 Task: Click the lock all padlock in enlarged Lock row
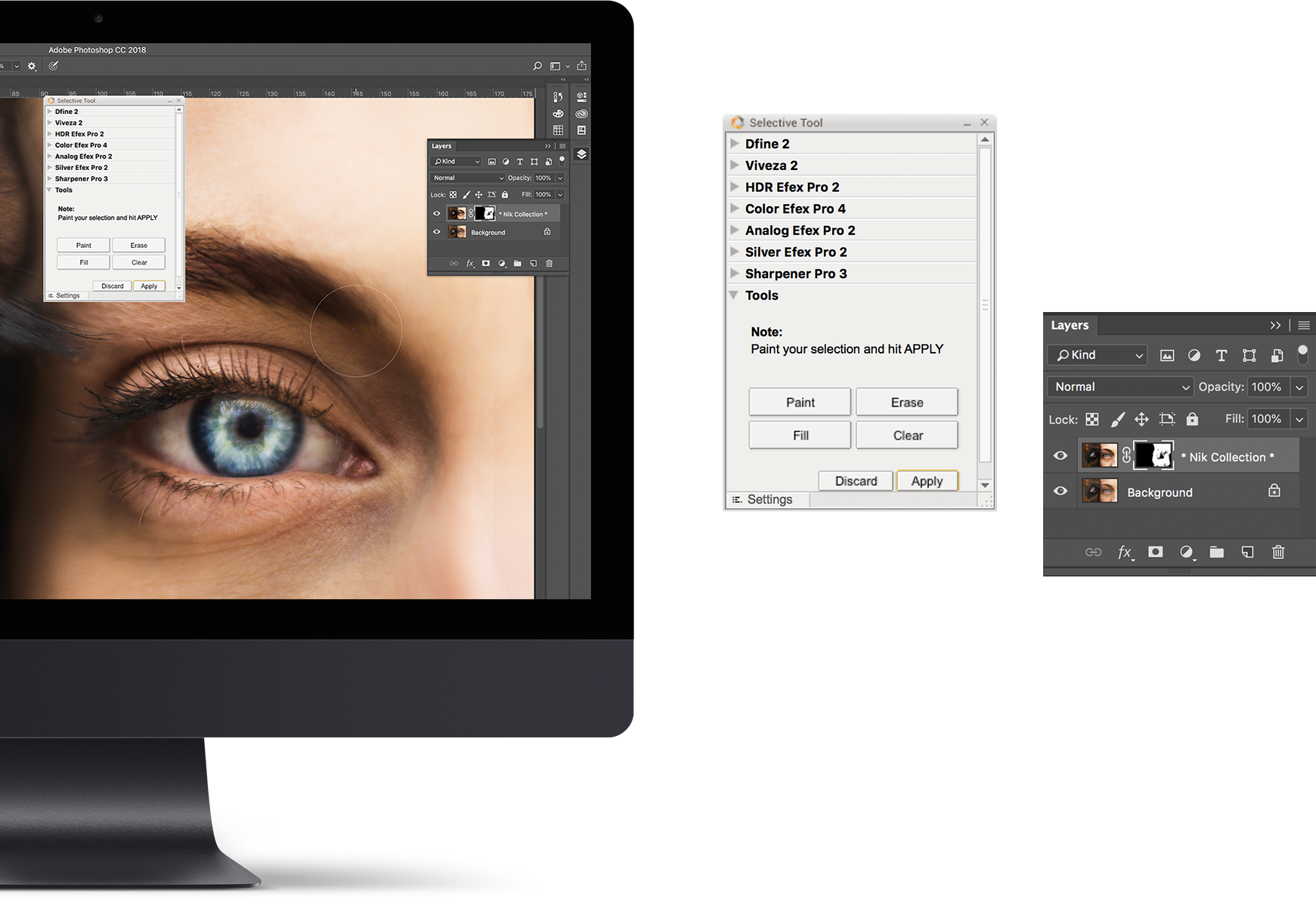tap(1192, 419)
